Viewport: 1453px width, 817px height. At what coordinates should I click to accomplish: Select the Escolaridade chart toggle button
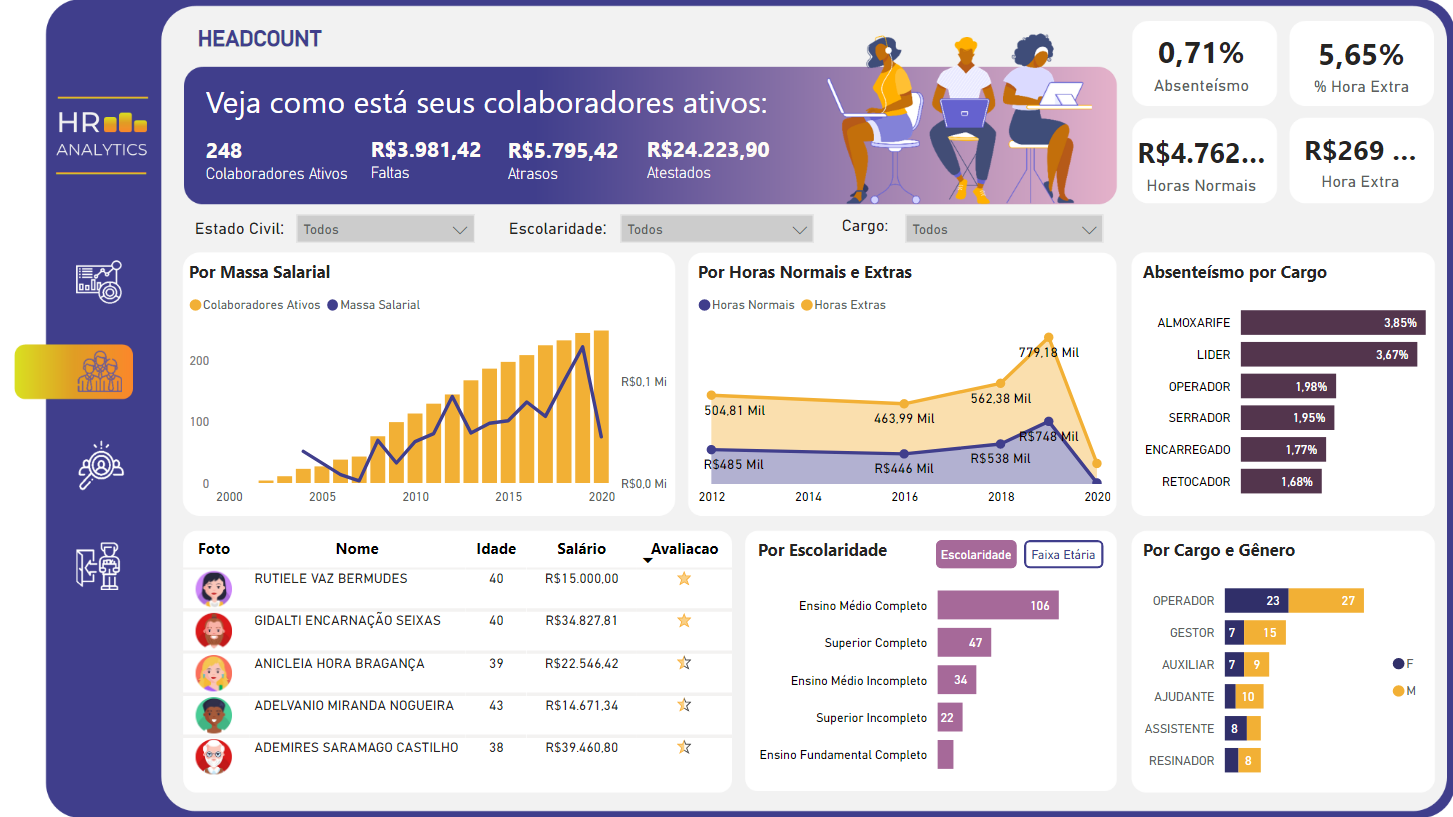(976, 554)
